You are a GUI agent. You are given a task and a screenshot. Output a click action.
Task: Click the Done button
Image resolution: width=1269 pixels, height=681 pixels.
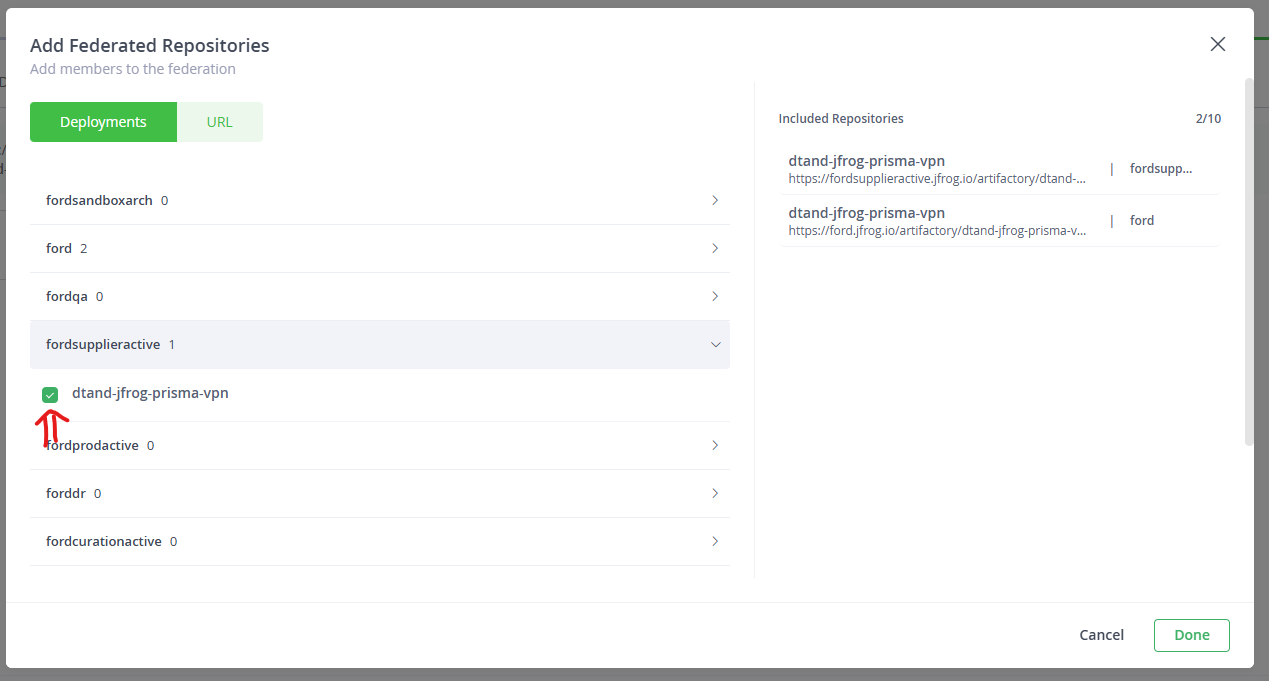1192,635
